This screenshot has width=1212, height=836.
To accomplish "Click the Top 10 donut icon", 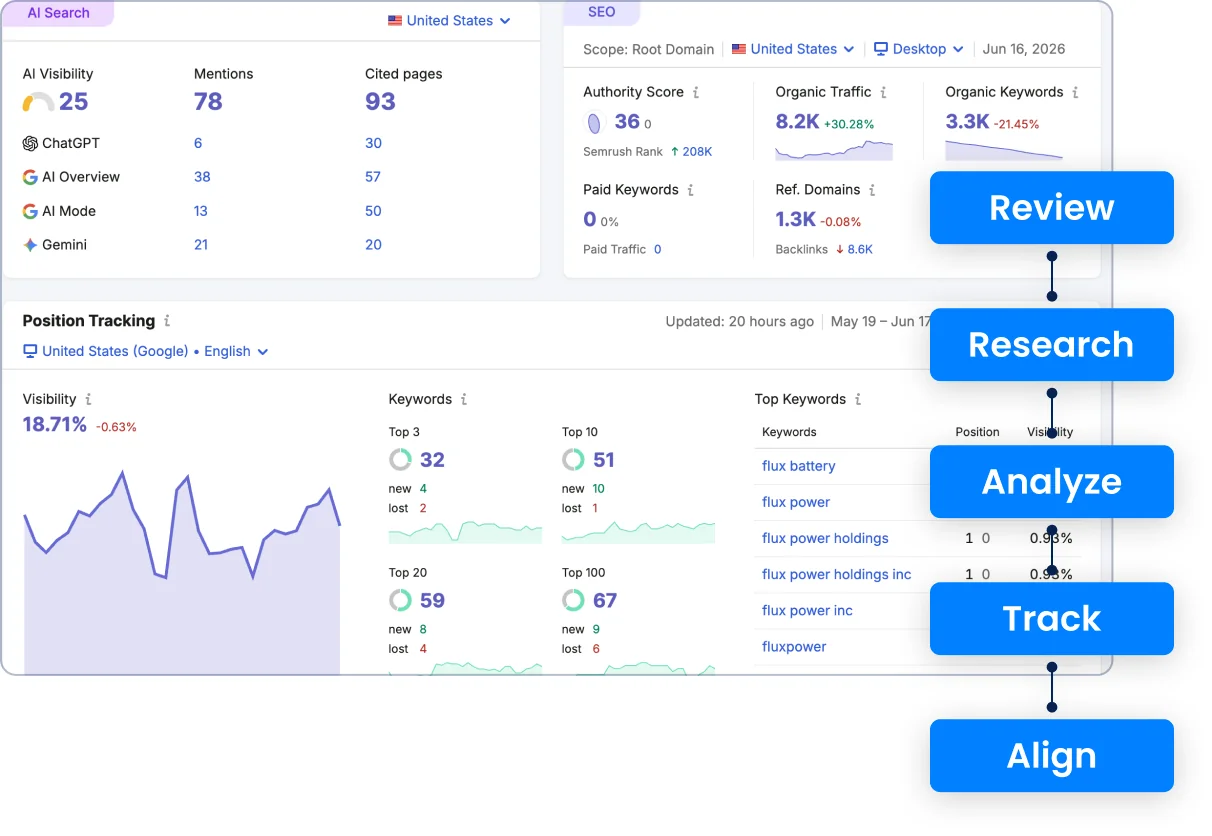I will click(x=573, y=460).
